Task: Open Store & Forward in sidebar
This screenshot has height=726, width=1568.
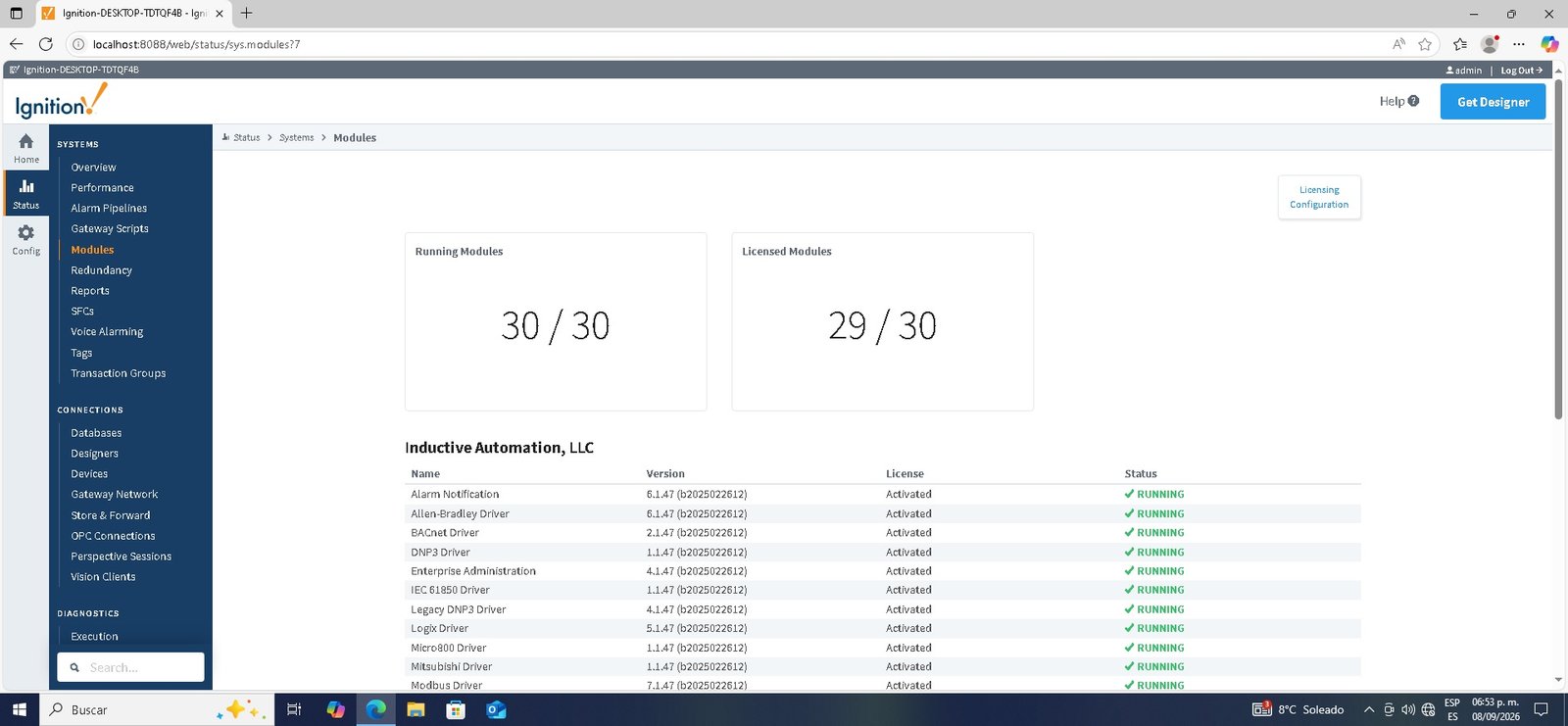Action: pos(111,515)
